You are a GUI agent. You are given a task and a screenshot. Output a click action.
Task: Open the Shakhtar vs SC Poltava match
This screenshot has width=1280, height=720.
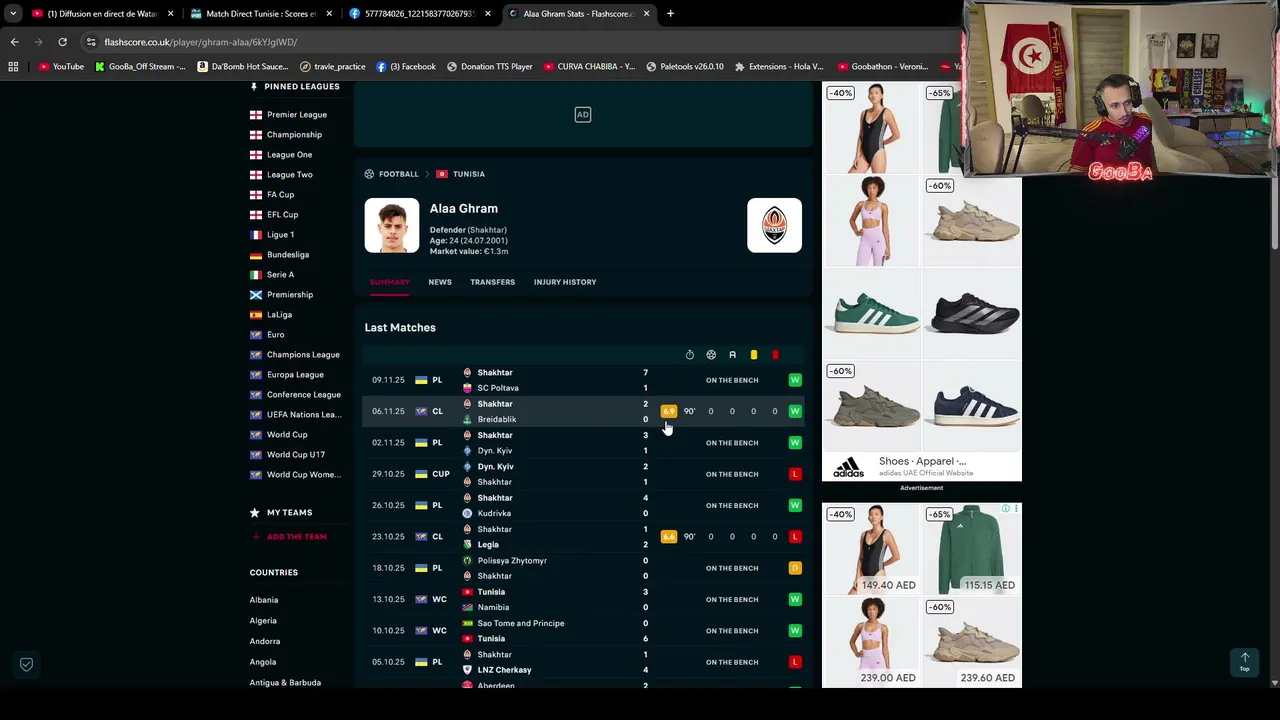[584, 380]
